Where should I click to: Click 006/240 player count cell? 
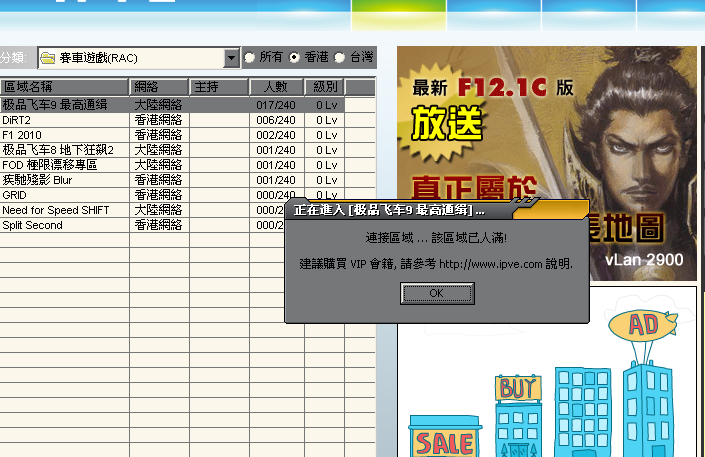click(x=276, y=120)
